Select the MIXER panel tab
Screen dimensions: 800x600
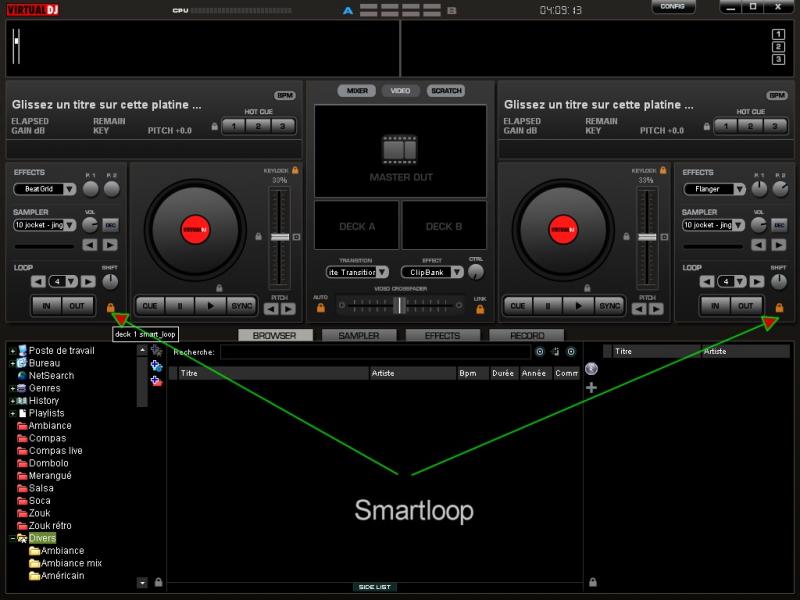click(357, 91)
